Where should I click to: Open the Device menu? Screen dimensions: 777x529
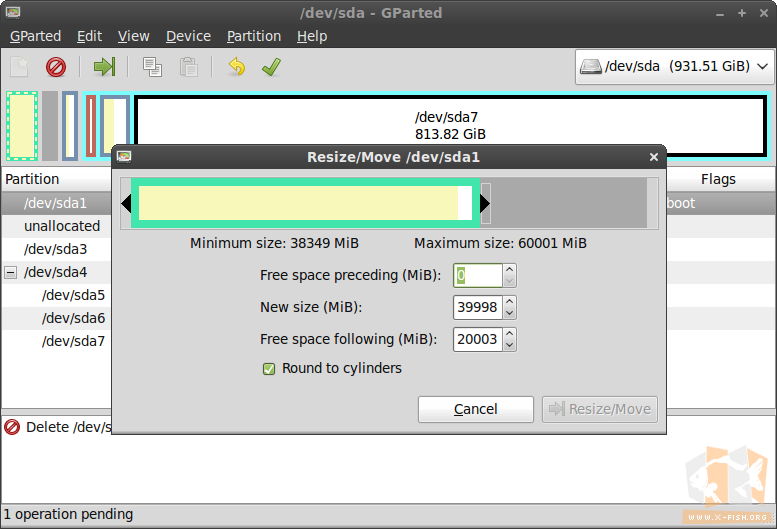click(188, 36)
